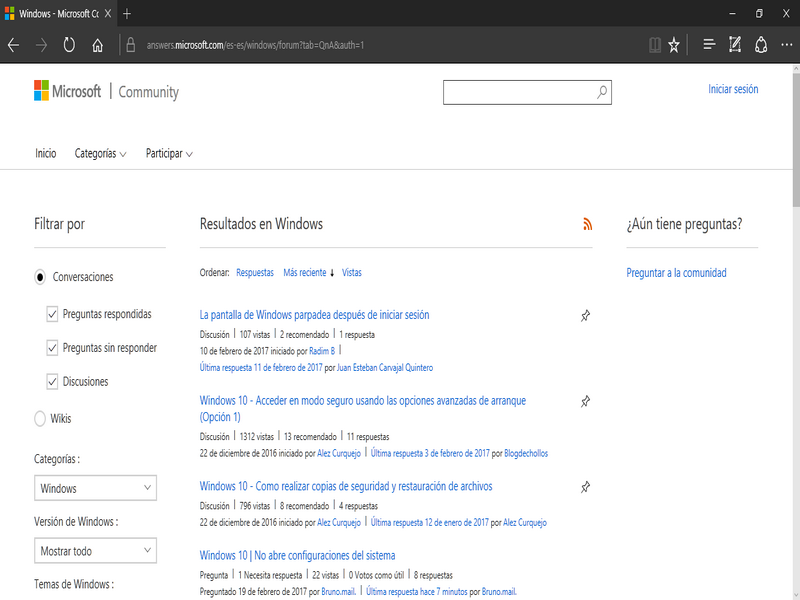This screenshot has height=600, width=800.
Task: Open a new tab with plus icon
Action: click(x=127, y=14)
